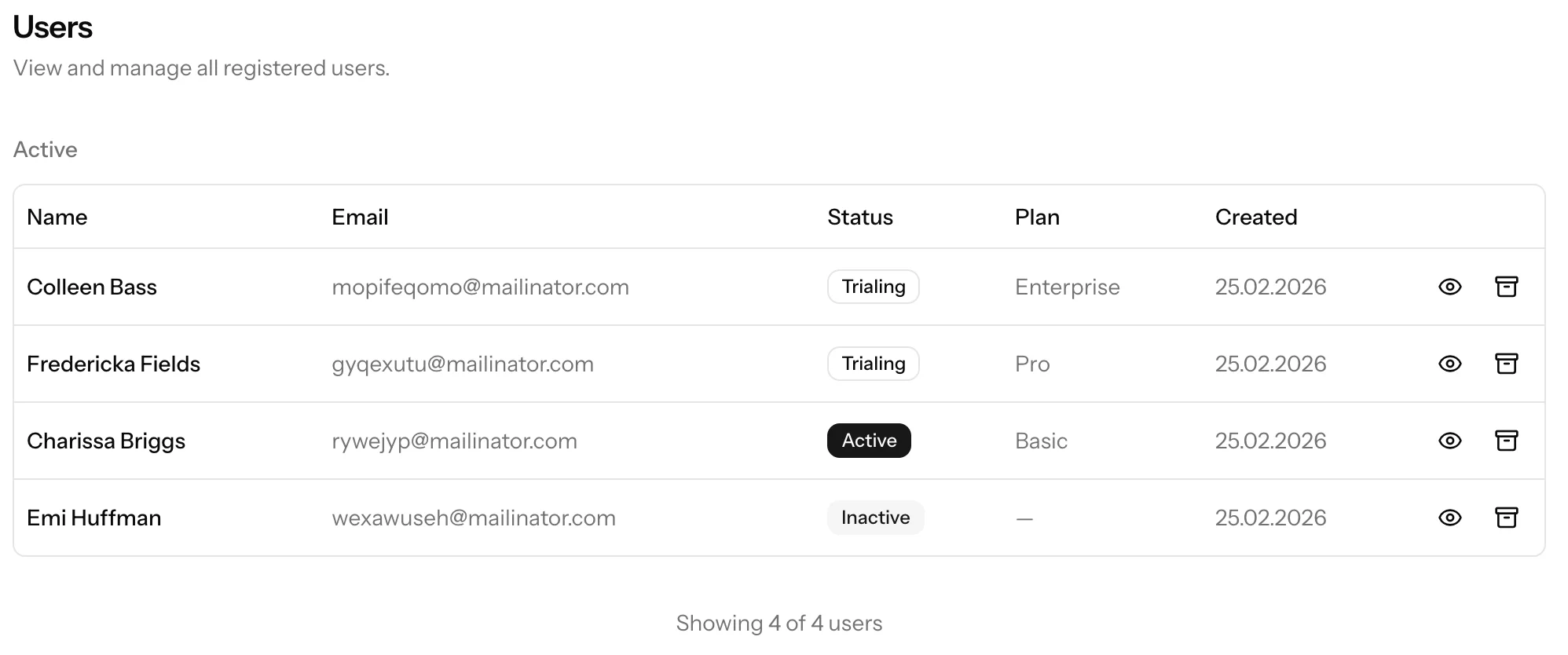View Colleen Bass user details eye icon

(x=1449, y=287)
